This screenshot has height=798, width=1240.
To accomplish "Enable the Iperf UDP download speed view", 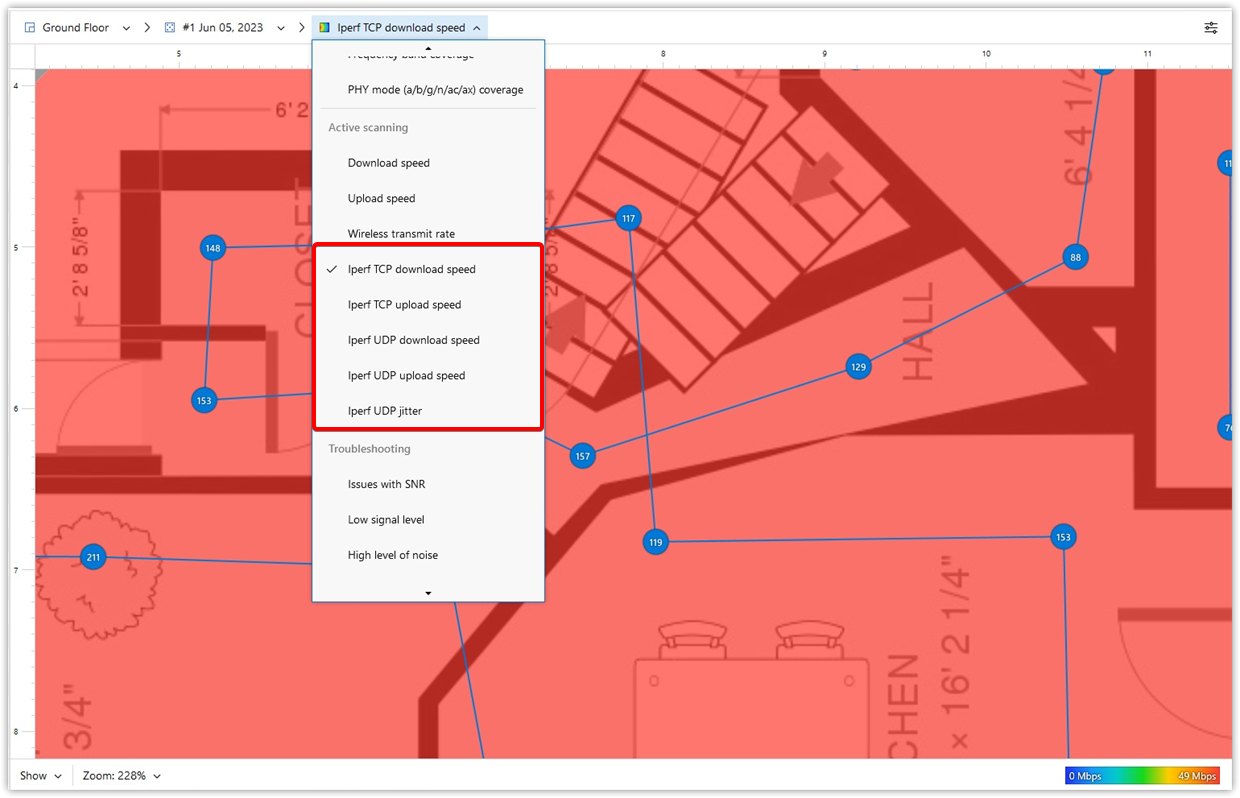I will [x=414, y=340].
